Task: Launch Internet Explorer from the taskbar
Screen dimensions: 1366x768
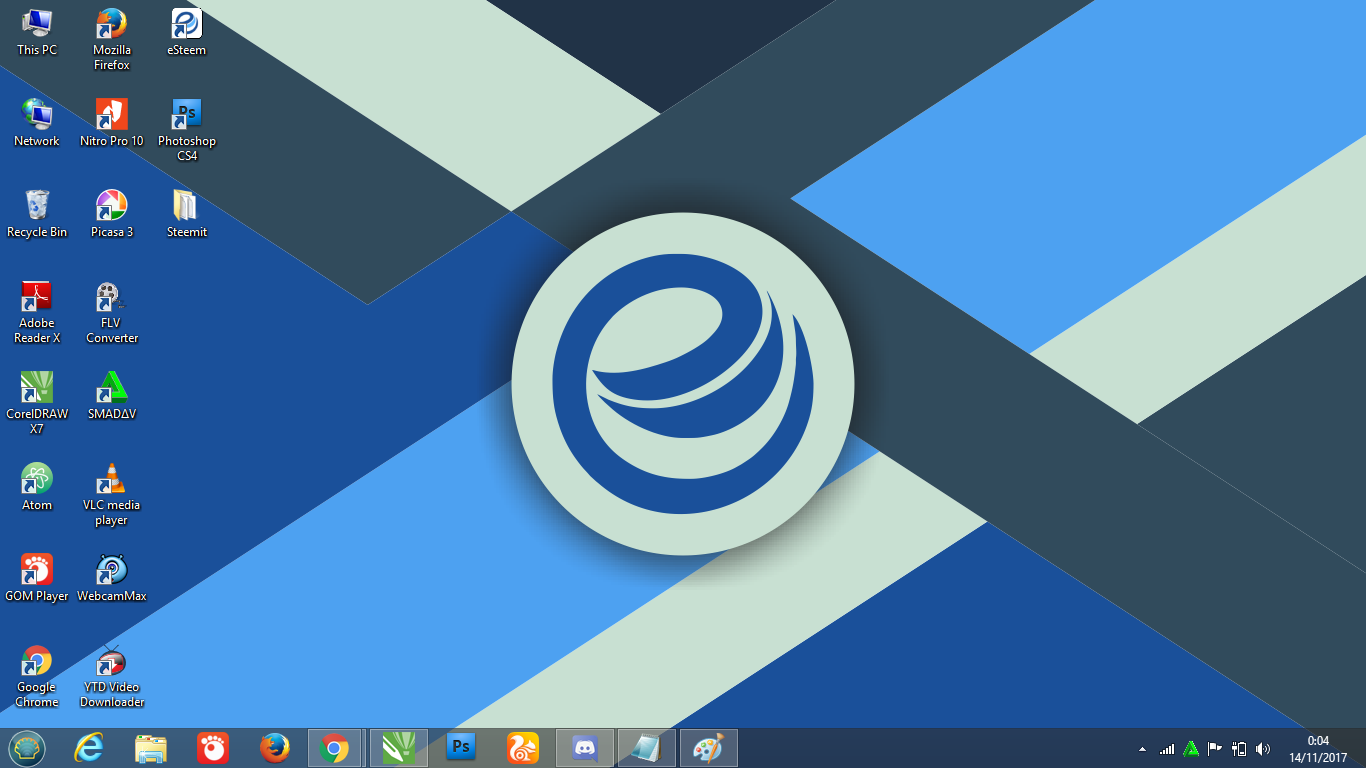Action: pyautogui.click(x=89, y=748)
